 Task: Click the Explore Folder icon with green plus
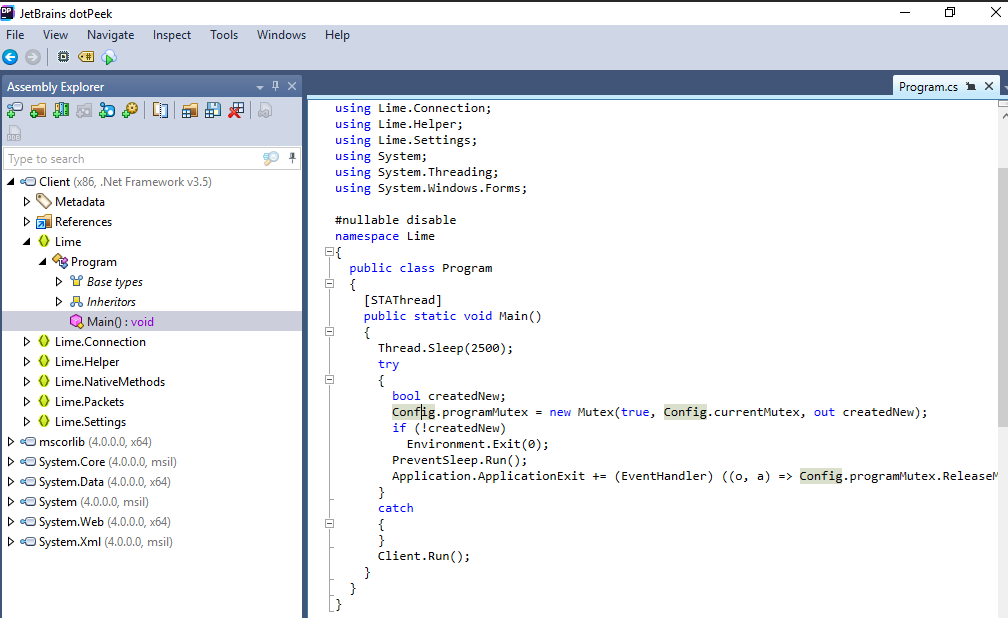tap(38, 110)
